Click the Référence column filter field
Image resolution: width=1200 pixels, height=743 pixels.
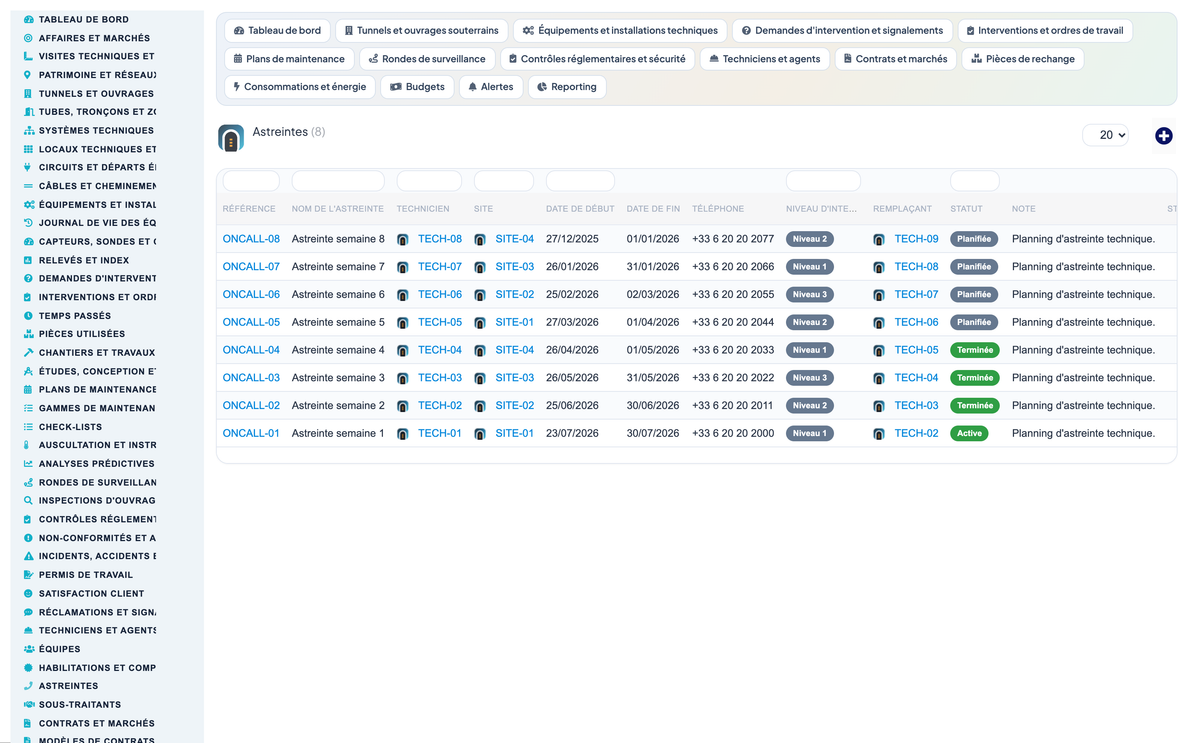pos(251,181)
